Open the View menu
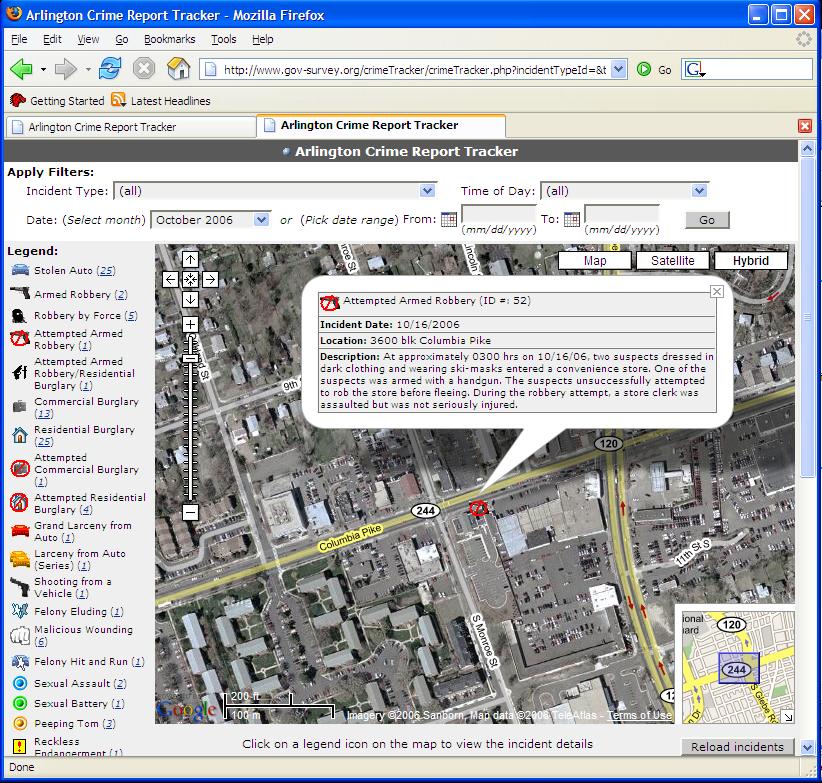 tap(88, 39)
